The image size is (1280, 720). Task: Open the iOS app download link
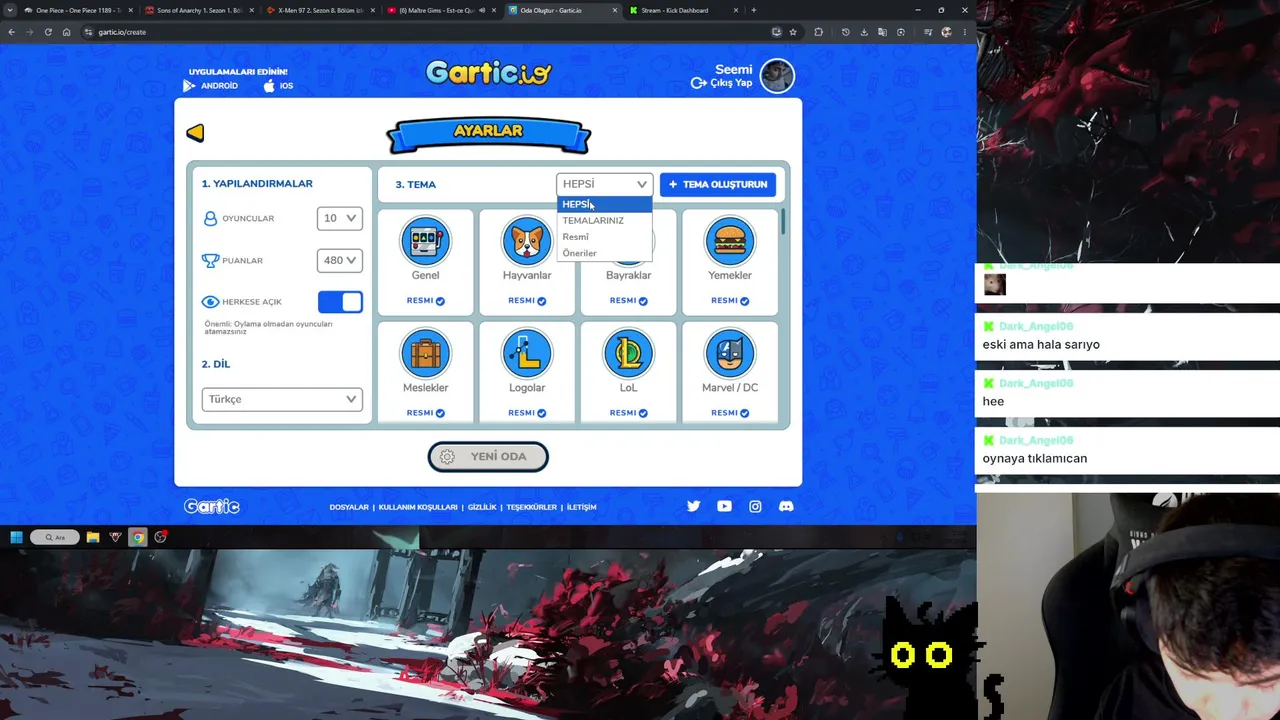(278, 86)
